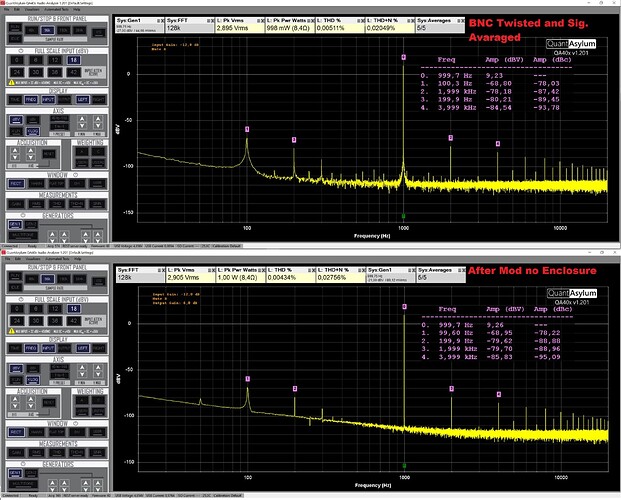Screen dimensions: 621x500
Task: Select HANN window type in BNC Twisted window
Action: (36, 183)
